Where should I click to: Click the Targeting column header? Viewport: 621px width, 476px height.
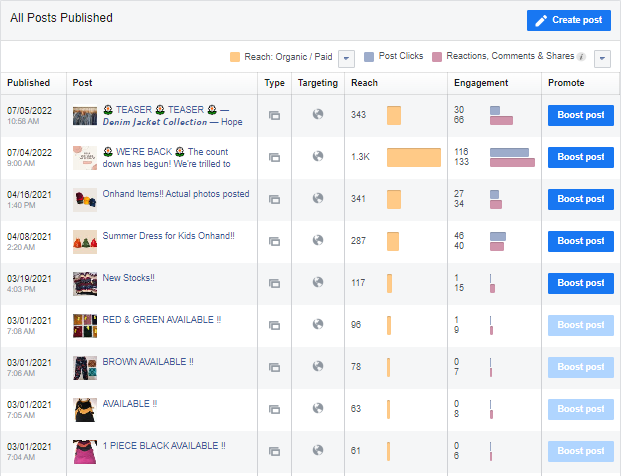pos(318,83)
